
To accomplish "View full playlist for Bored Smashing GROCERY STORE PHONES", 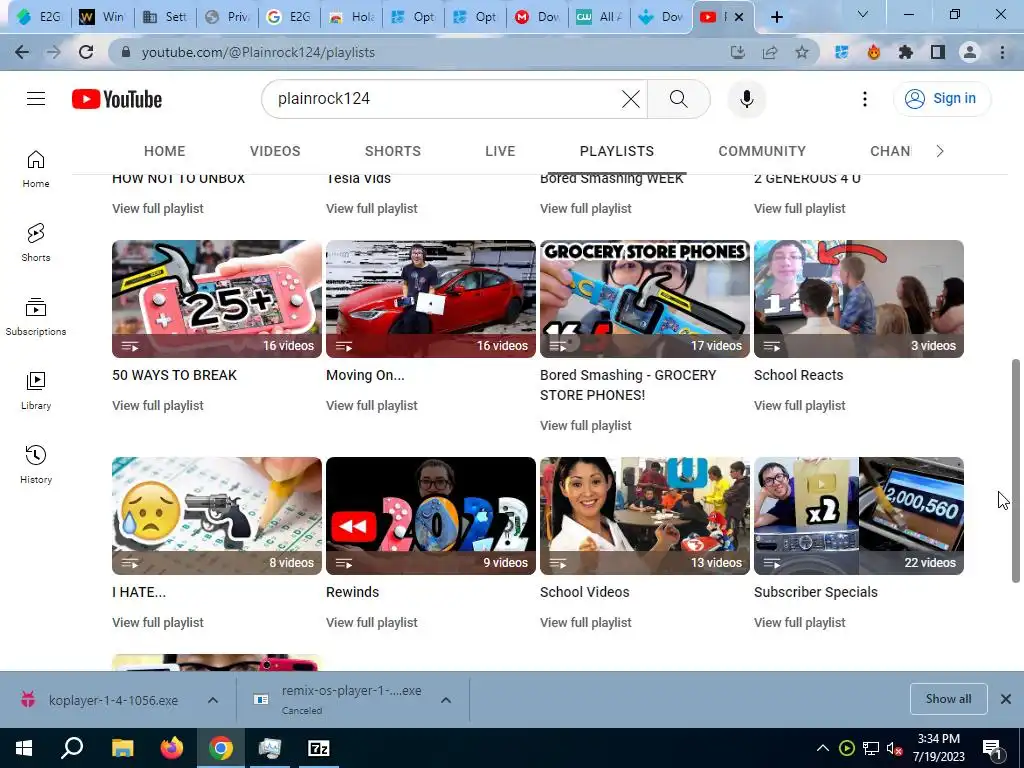I will coord(586,426).
